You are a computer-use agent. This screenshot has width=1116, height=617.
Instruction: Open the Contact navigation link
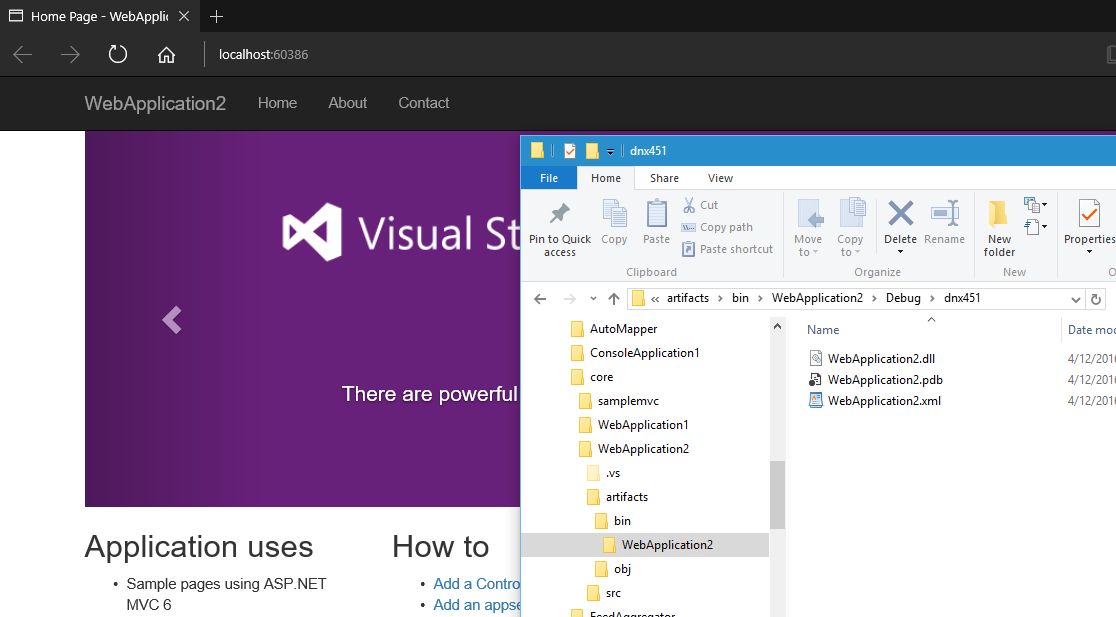(423, 103)
